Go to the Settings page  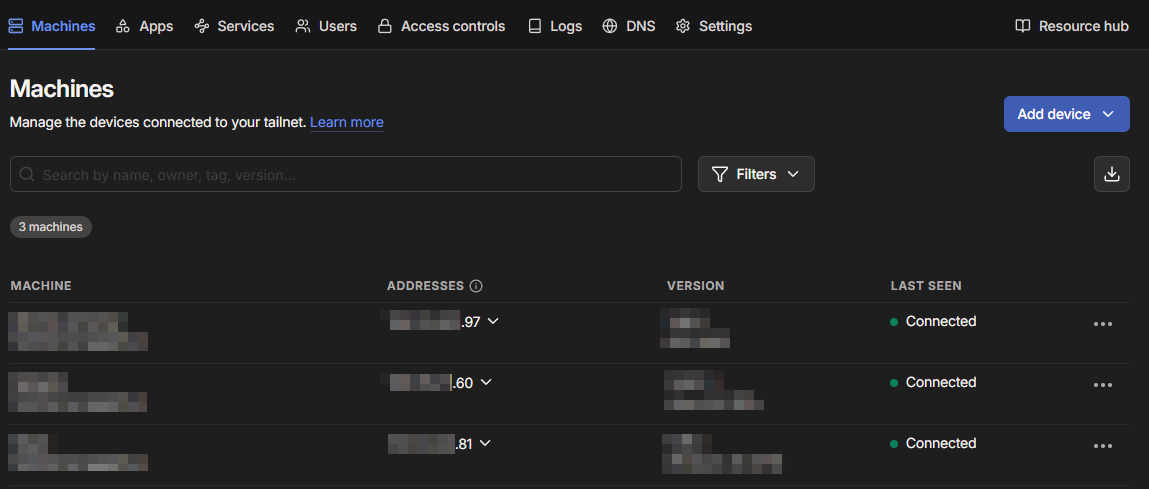[x=713, y=26]
